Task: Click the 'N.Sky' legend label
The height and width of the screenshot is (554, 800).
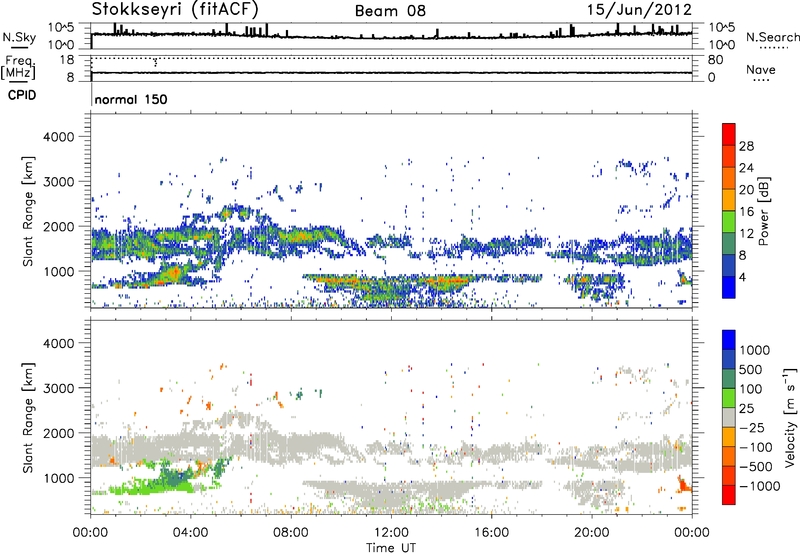Action: pos(19,37)
